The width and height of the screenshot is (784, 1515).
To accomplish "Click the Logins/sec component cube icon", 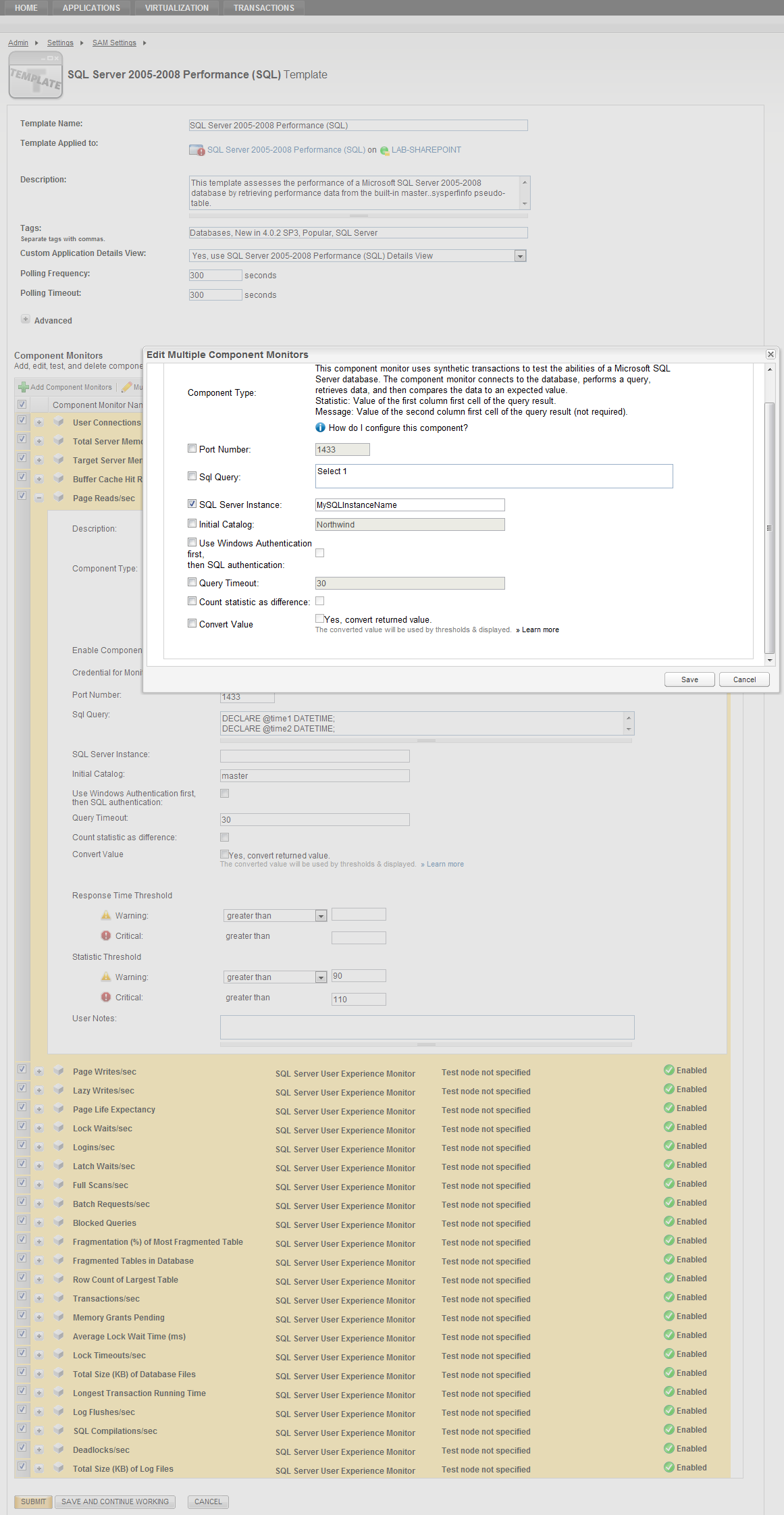I will click(59, 1146).
